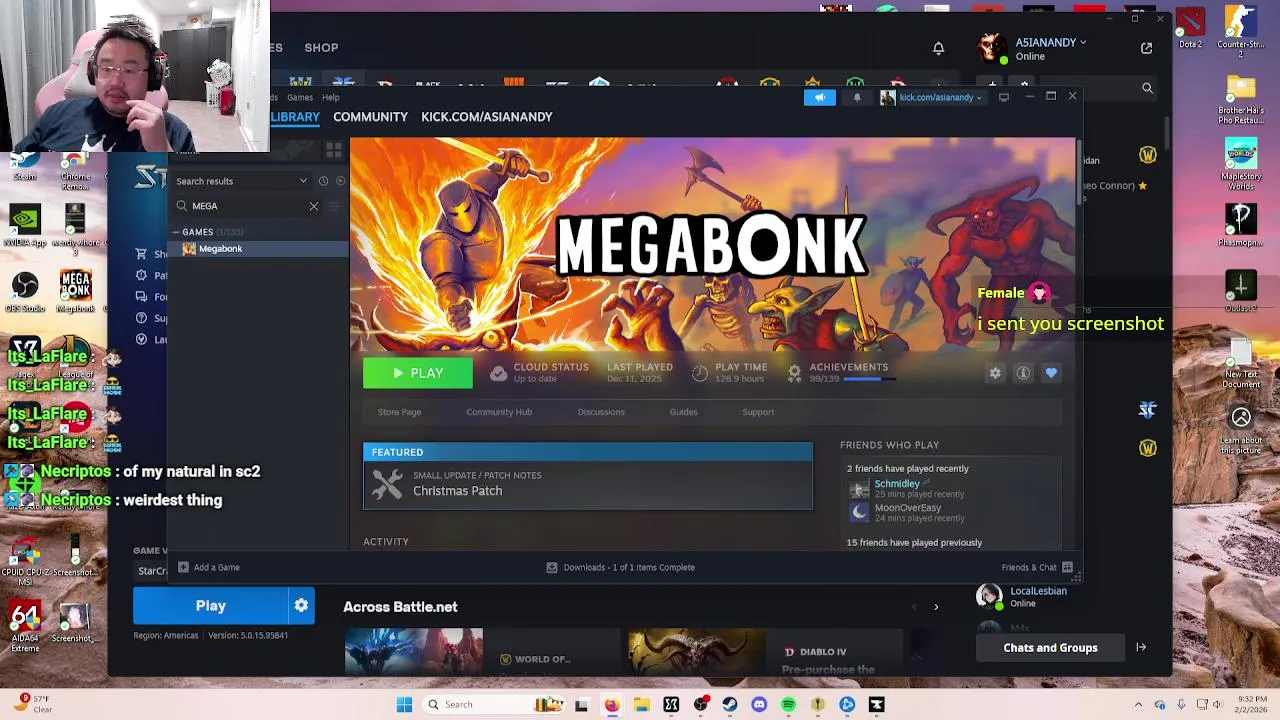Click the Steam library grid view icon
Image resolution: width=1280 pixels, height=720 pixels.
(334, 150)
